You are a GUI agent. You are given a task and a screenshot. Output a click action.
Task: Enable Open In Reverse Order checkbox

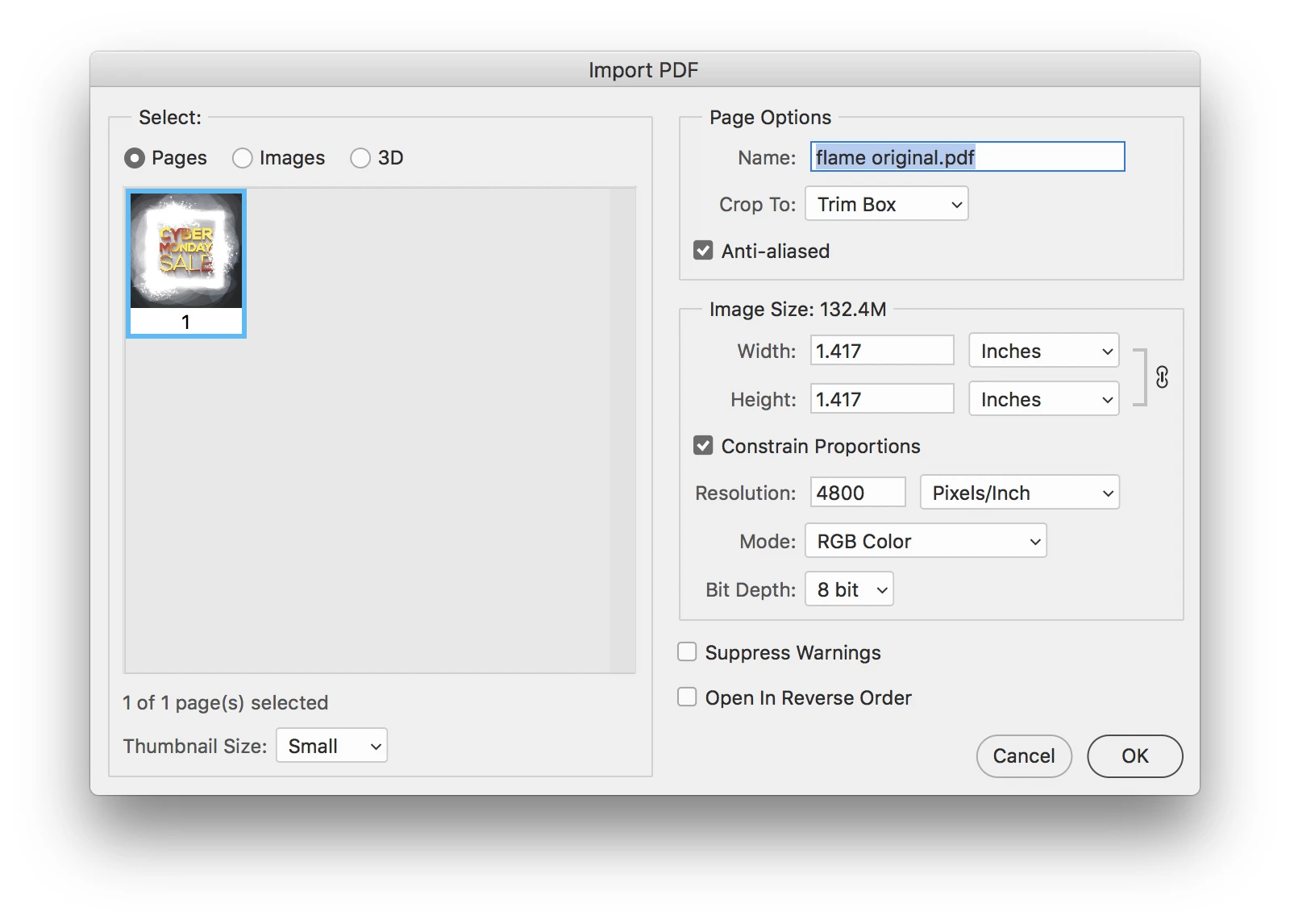tap(687, 697)
